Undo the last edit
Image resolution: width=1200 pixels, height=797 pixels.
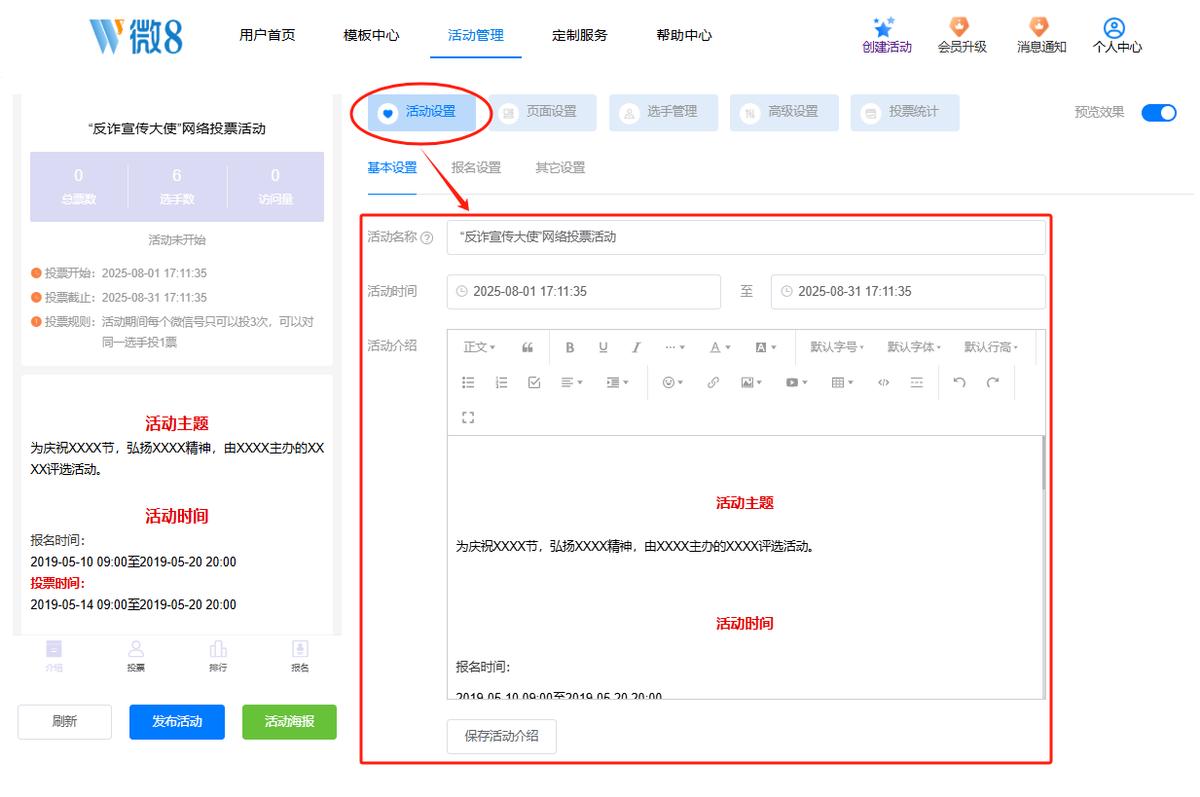960,382
